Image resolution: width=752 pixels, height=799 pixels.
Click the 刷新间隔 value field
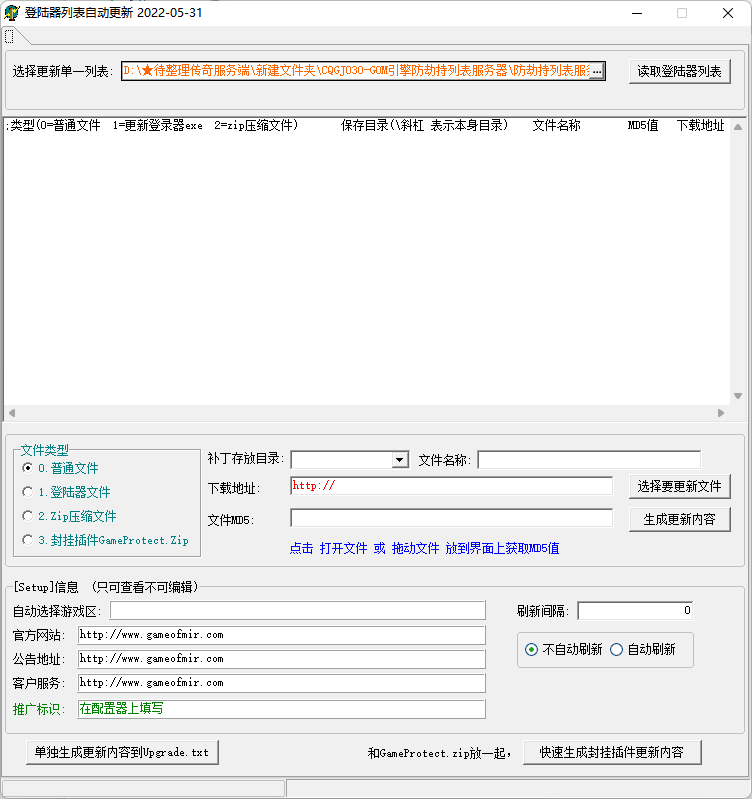click(x=635, y=610)
